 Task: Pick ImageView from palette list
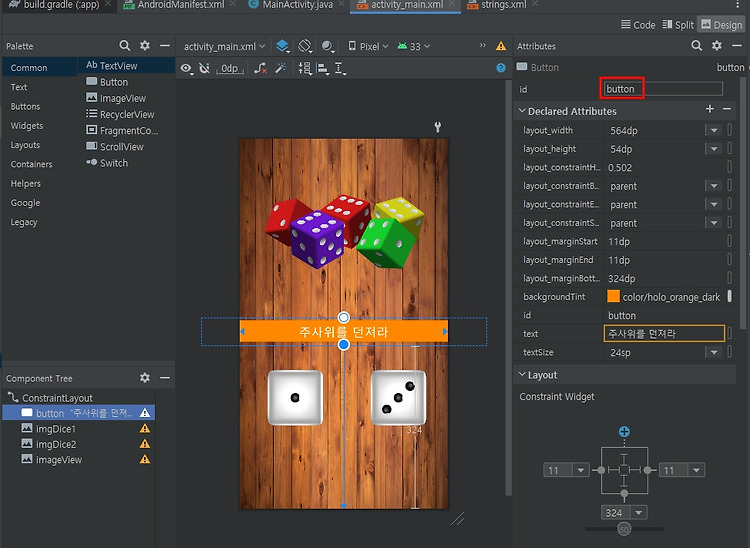pos(116,98)
